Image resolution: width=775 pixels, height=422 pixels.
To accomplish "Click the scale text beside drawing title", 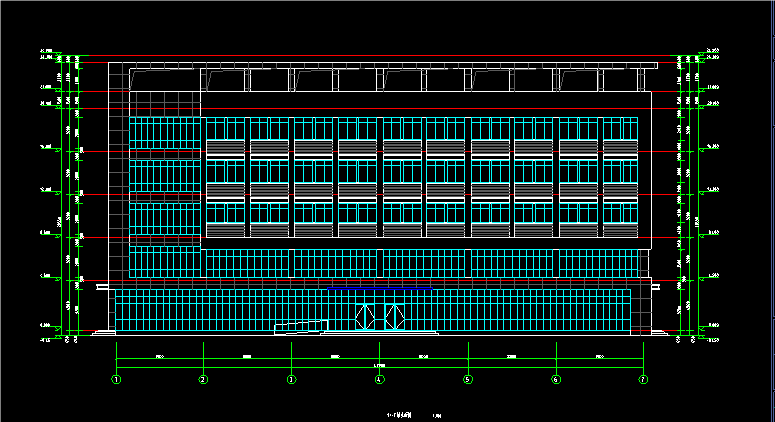I will tap(437, 416).
